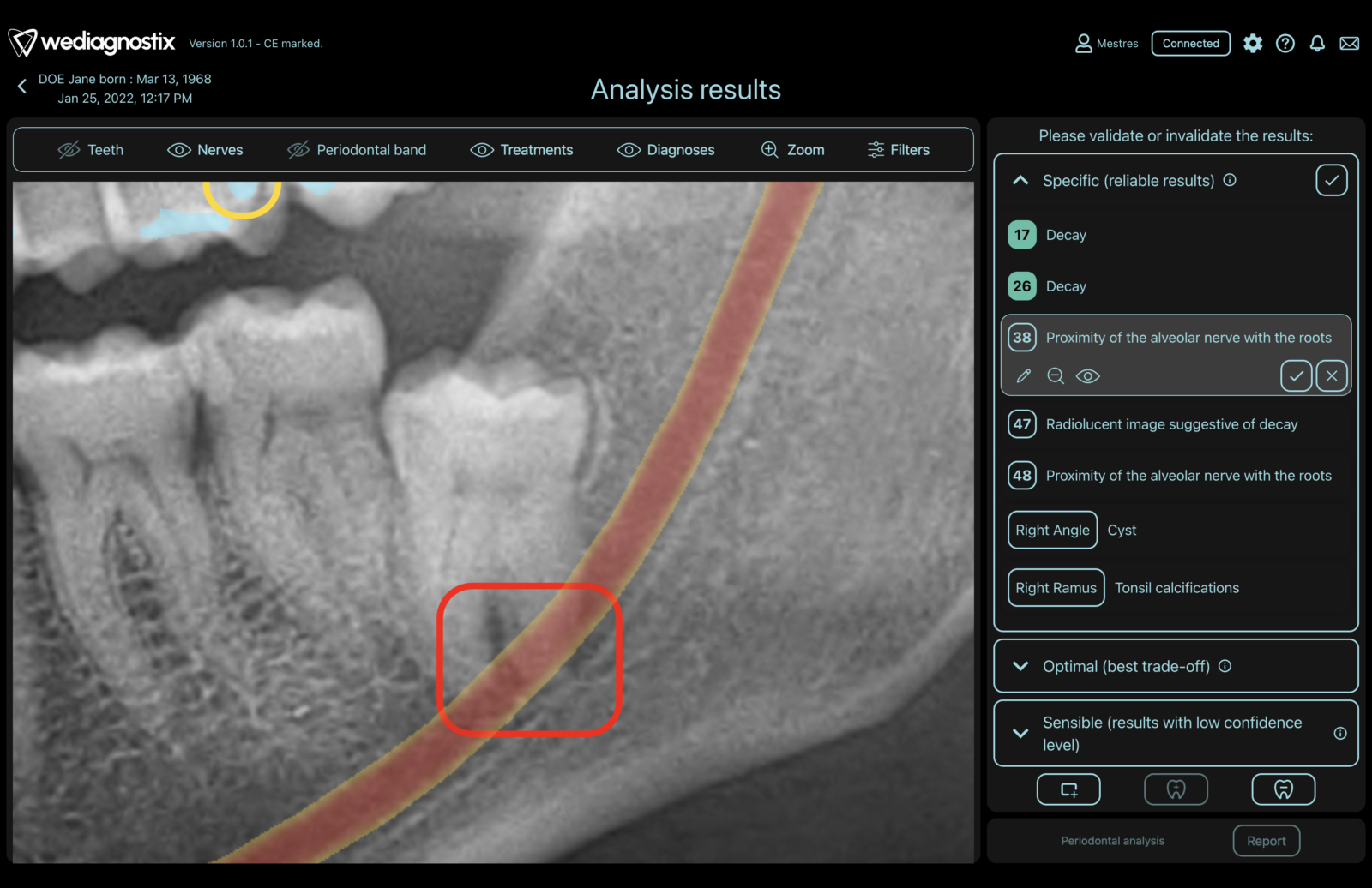Viewport: 1372px width, 888px height.
Task: Open the mail envelope icon
Action: coord(1350,44)
